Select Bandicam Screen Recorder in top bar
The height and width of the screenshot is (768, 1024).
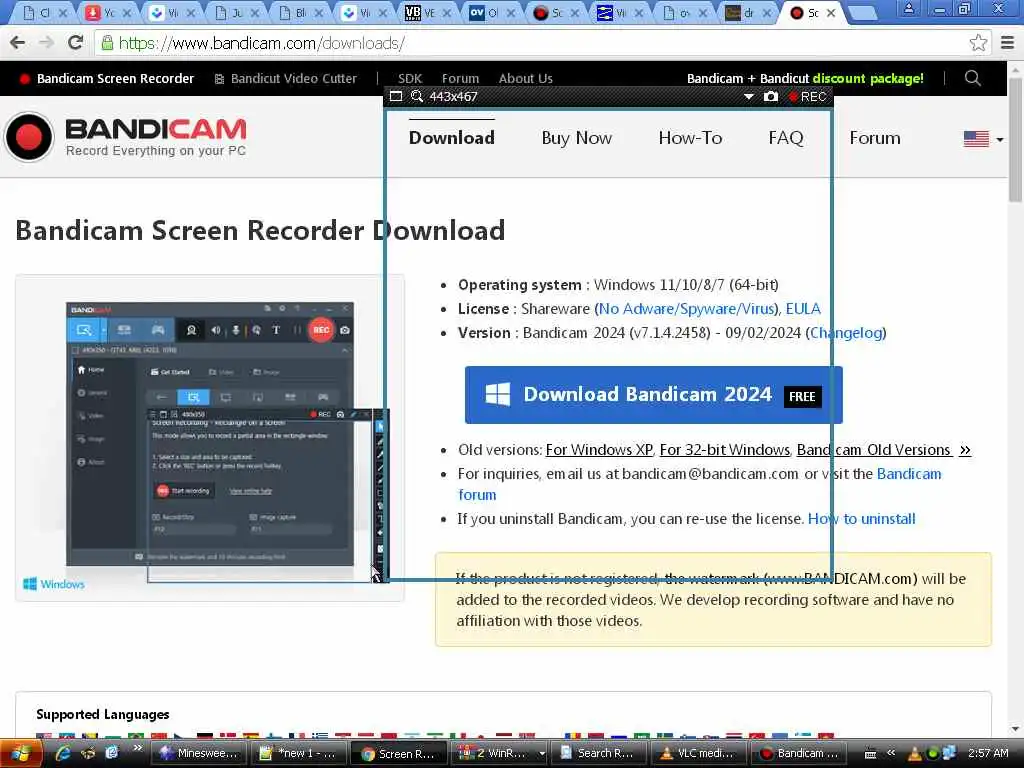(x=107, y=78)
